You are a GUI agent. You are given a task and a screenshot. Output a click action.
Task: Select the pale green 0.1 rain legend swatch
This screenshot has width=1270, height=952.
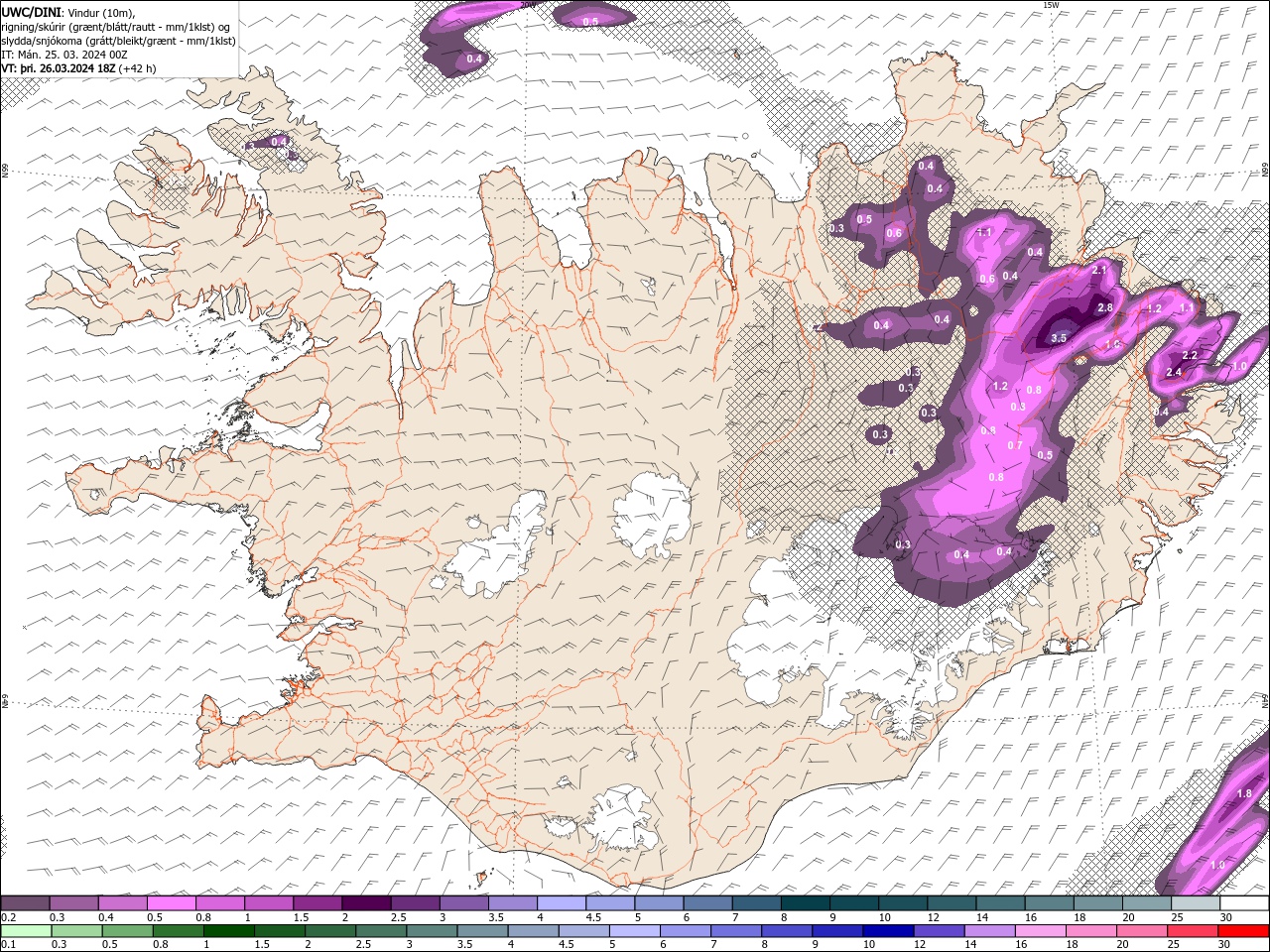click(x=26, y=930)
